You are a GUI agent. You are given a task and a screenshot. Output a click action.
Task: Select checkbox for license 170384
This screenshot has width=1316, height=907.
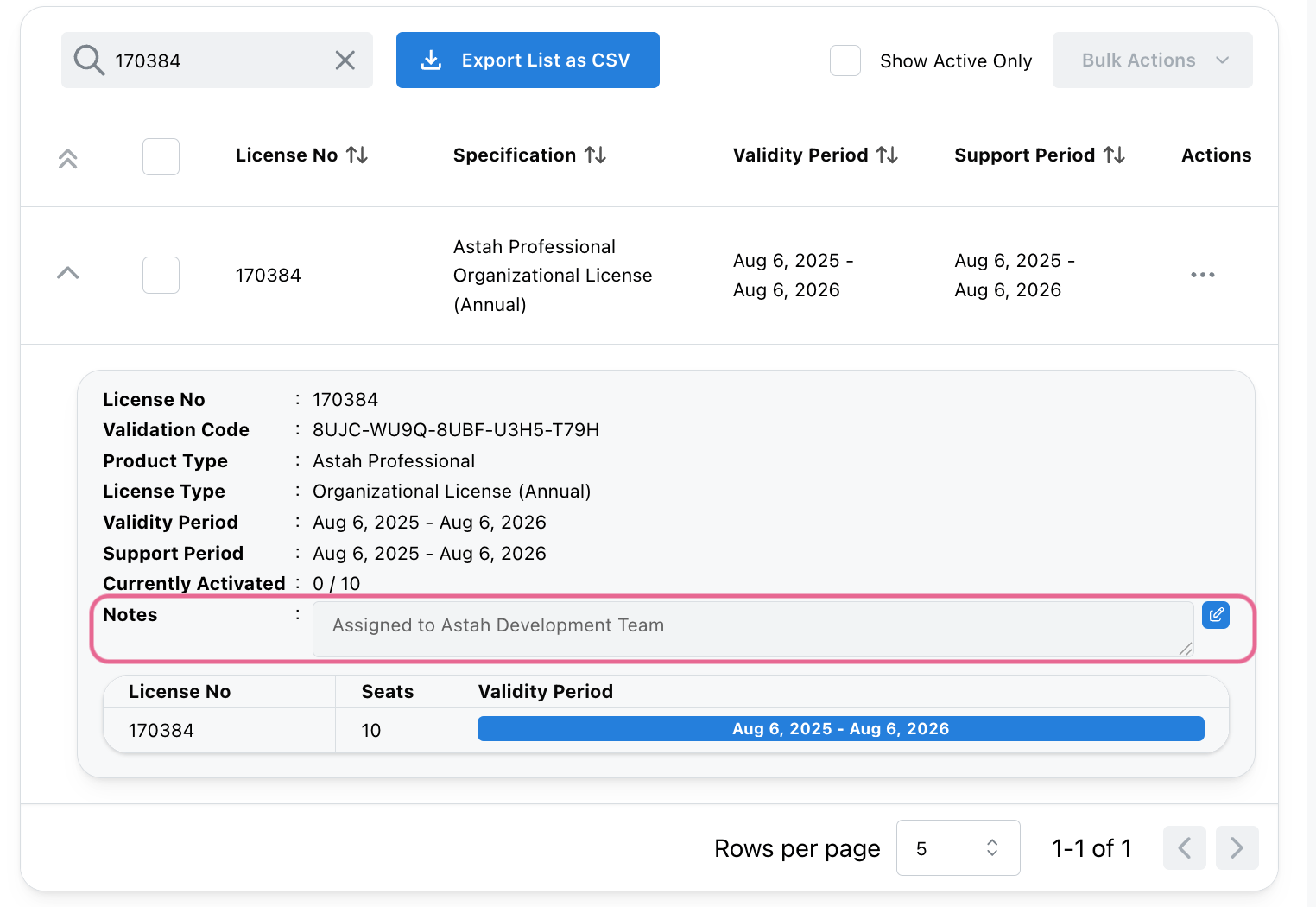click(161, 275)
